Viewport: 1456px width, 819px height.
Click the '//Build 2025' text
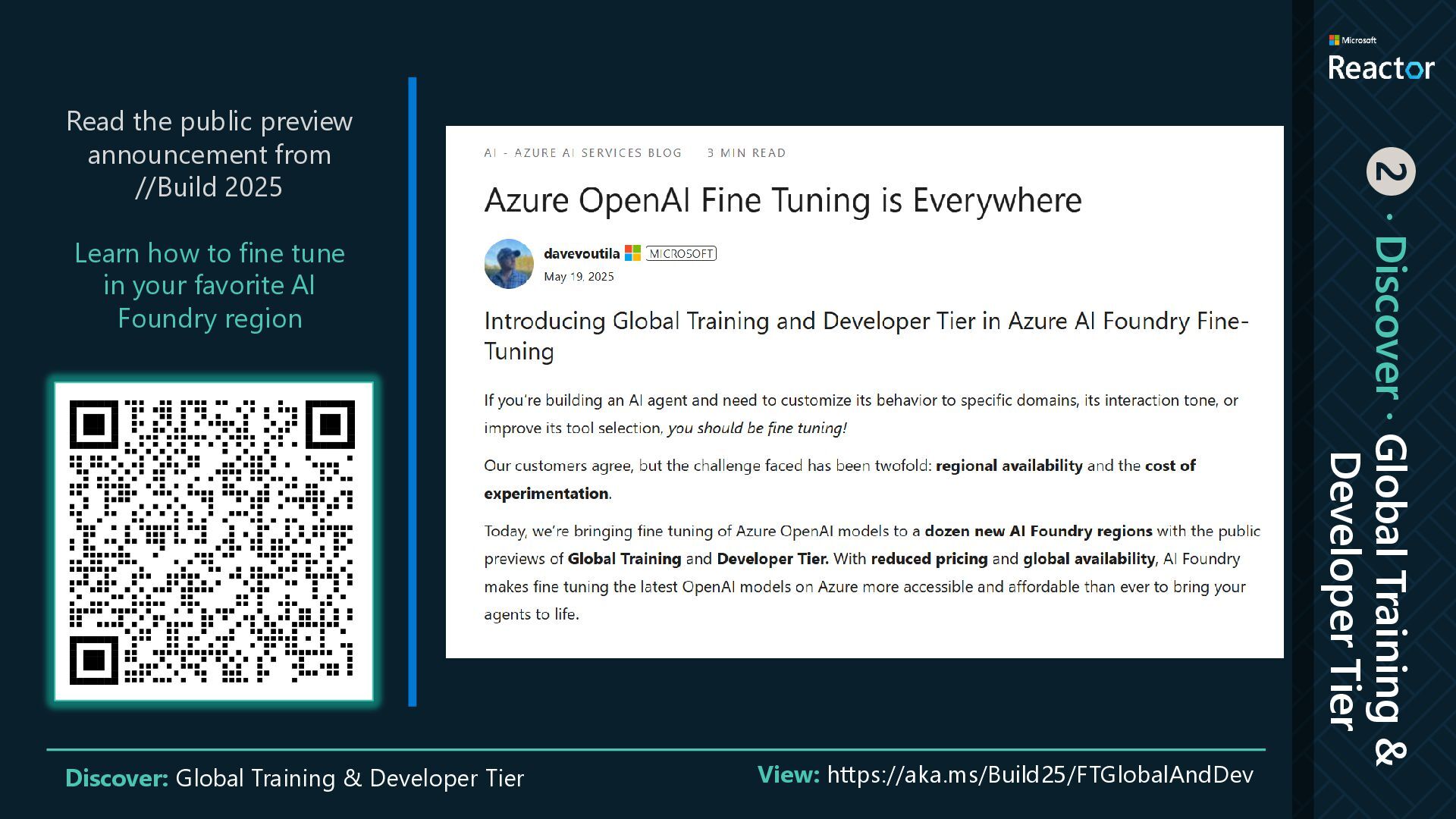coord(209,187)
